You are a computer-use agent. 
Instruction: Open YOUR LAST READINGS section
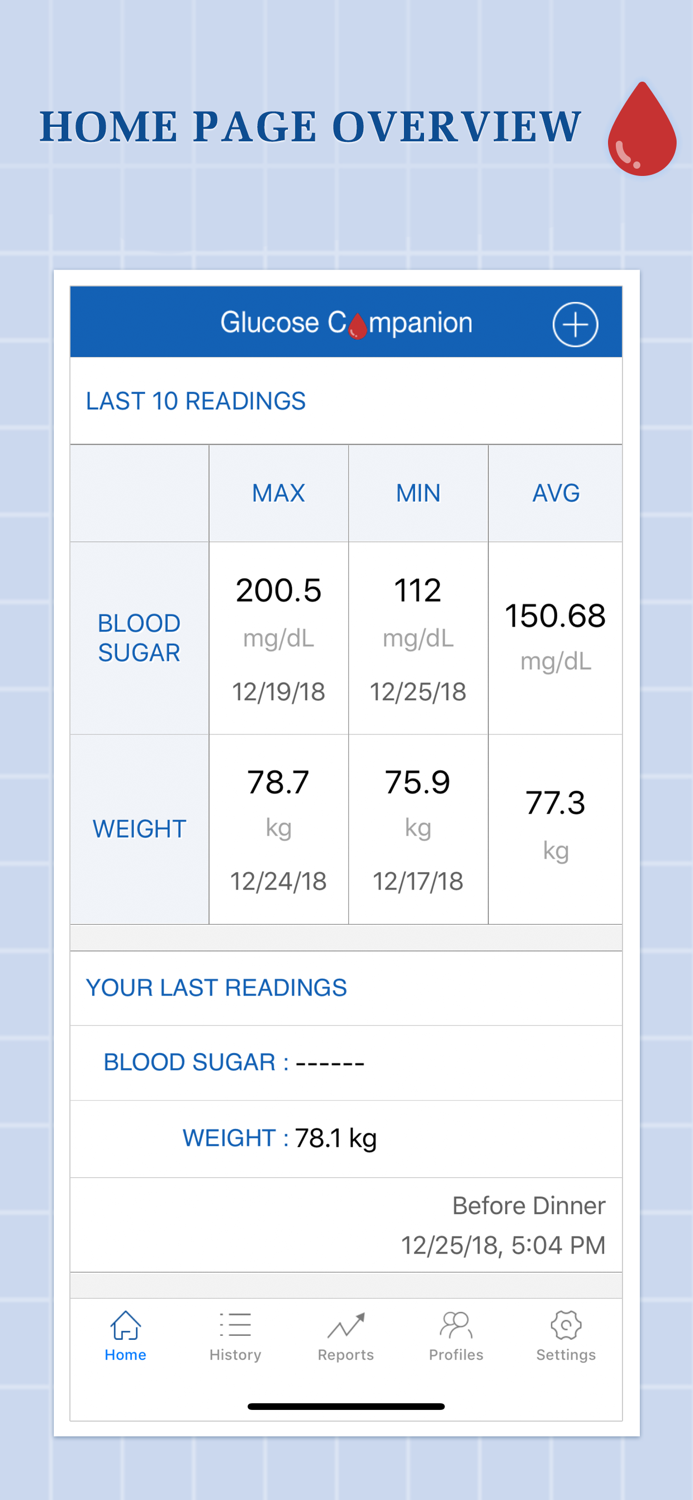[216, 987]
